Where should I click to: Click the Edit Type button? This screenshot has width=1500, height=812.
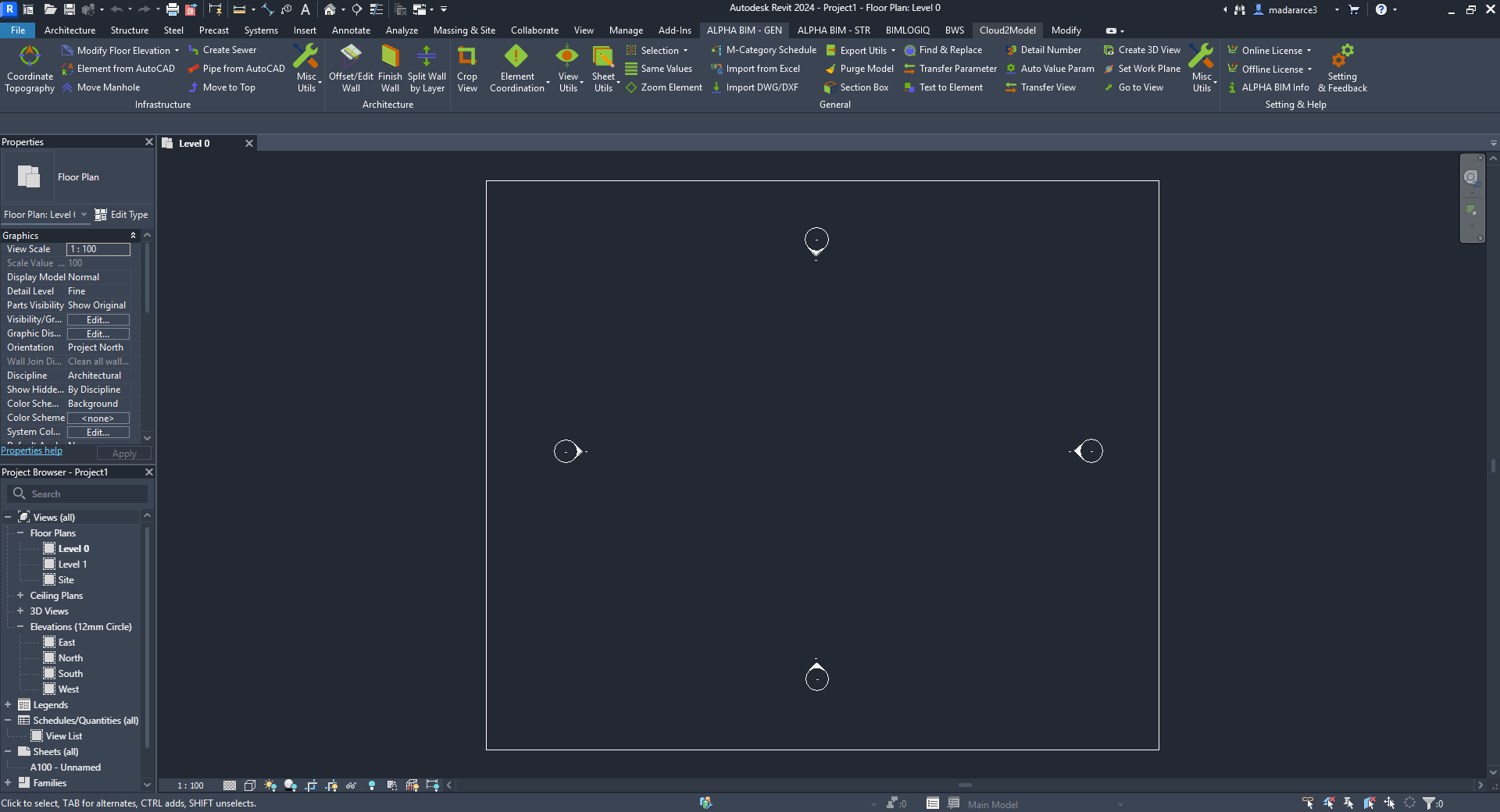121,215
